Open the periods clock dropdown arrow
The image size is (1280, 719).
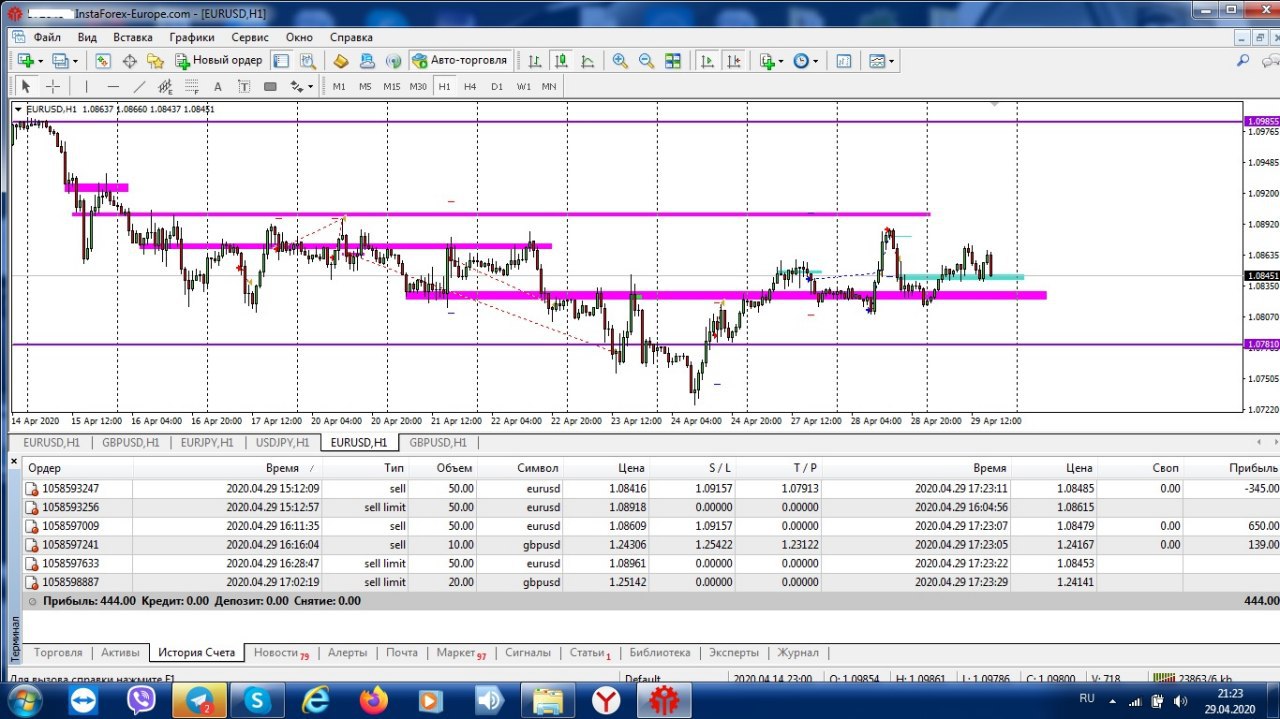pyautogui.click(x=816, y=61)
